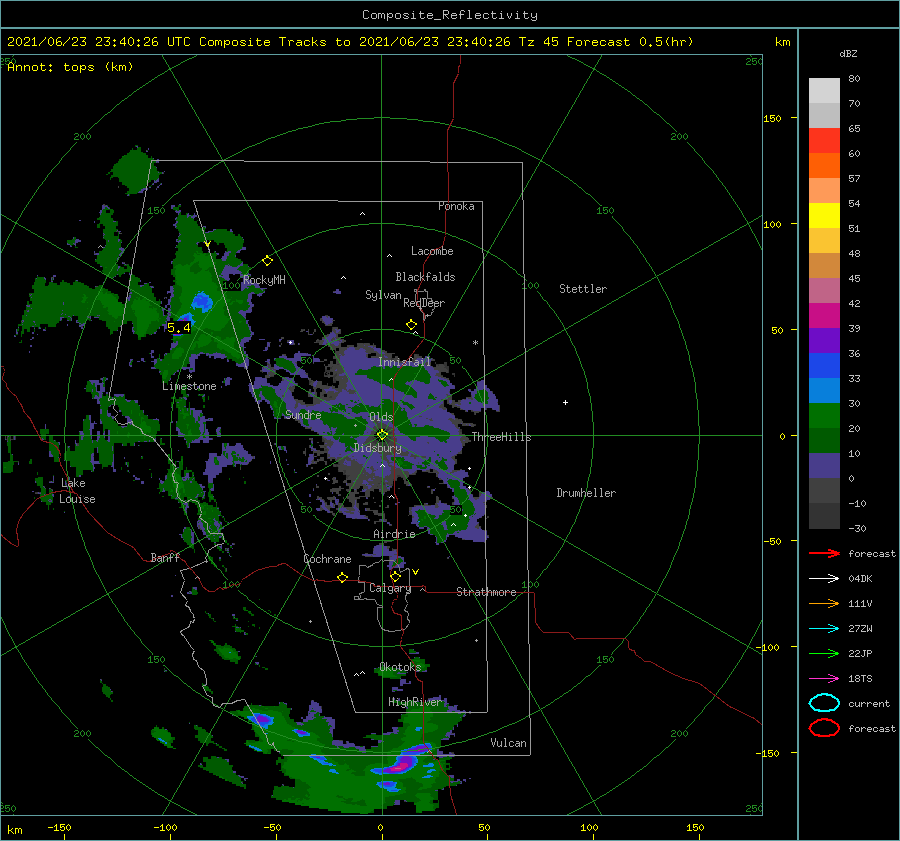Click the yellow diamond marker below RedDeer
This screenshot has width=900, height=841.
(411, 325)
